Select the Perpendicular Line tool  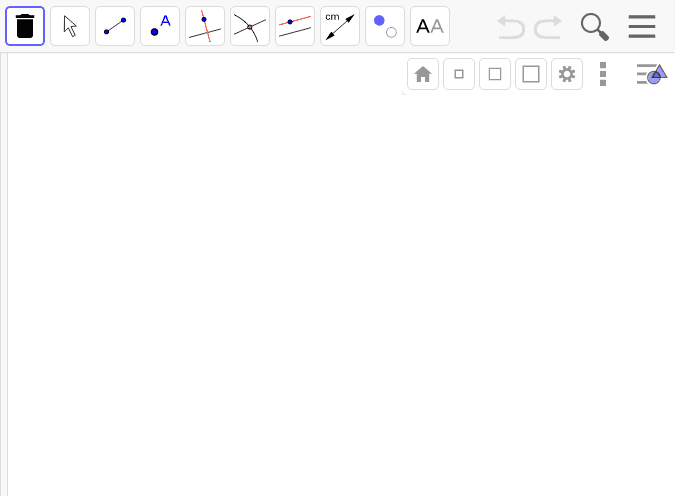point(205,26)
